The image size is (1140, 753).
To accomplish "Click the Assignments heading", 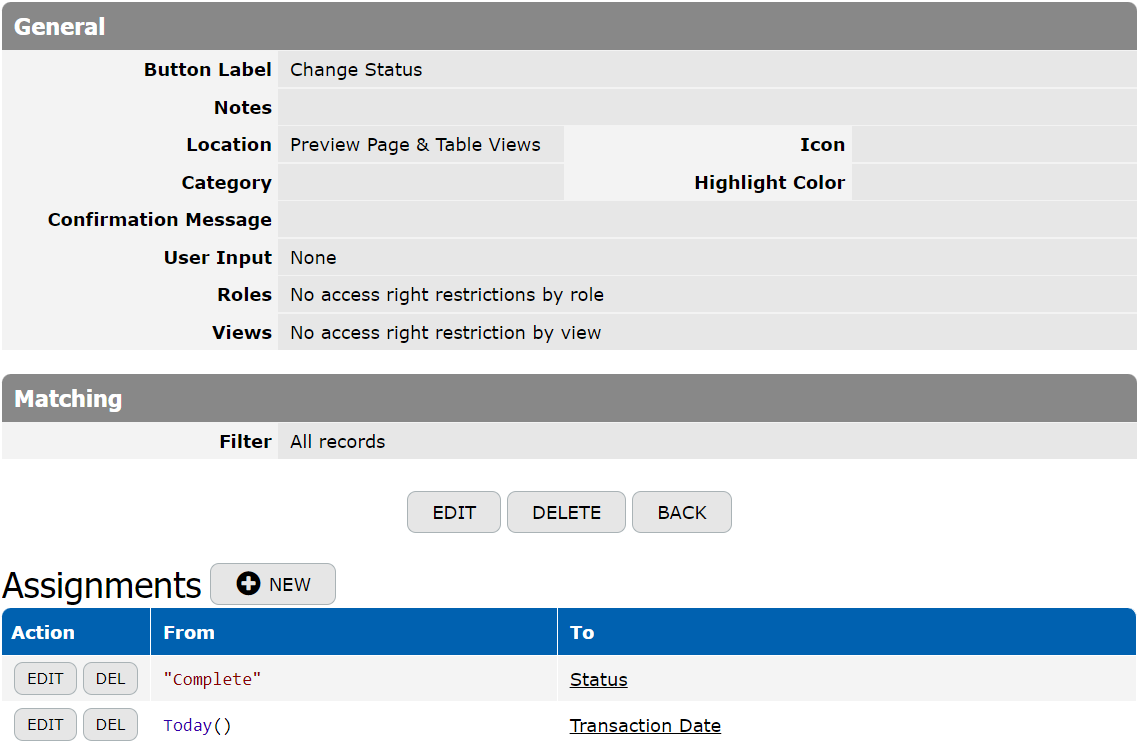I will (x=102, y=586).
